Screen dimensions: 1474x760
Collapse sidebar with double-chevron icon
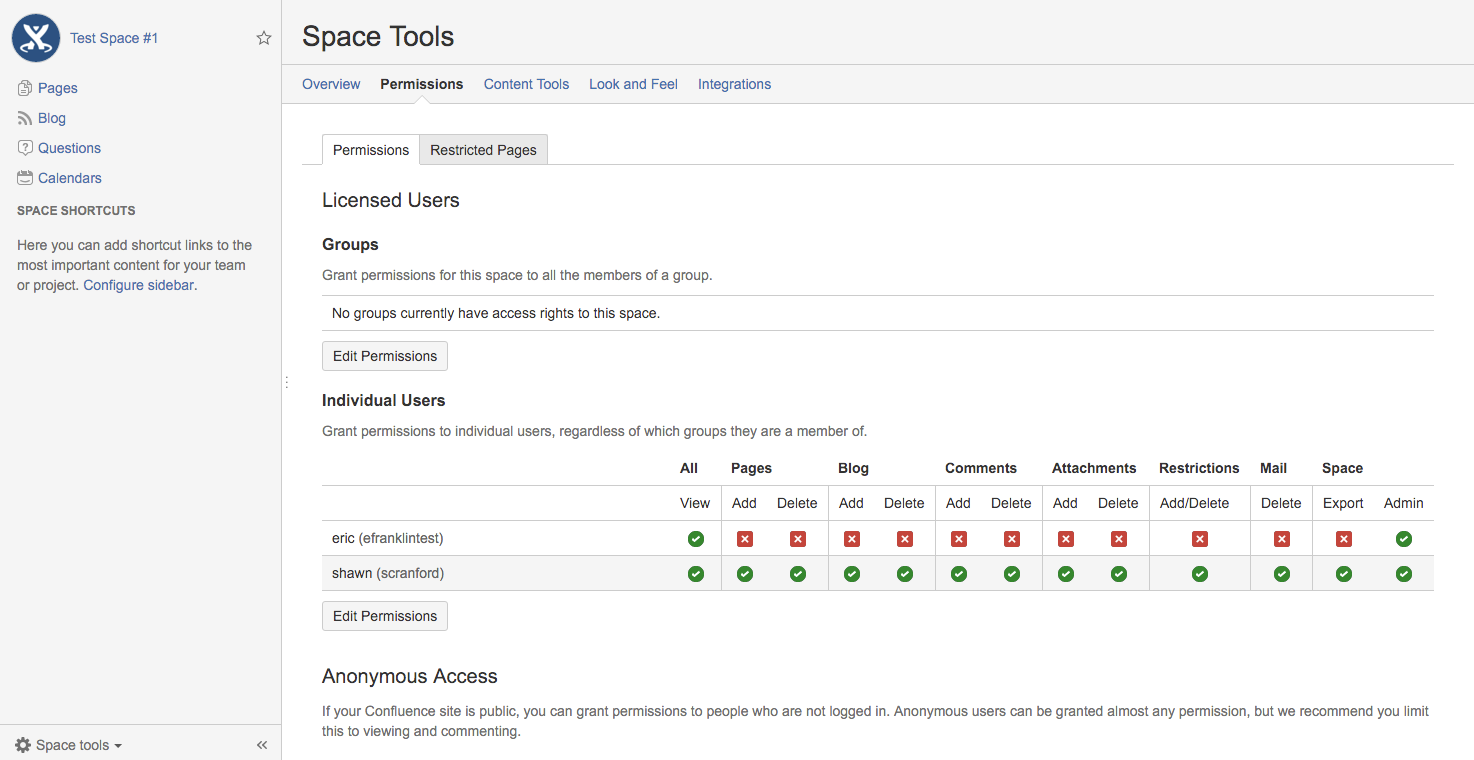(x=262, y=745)
